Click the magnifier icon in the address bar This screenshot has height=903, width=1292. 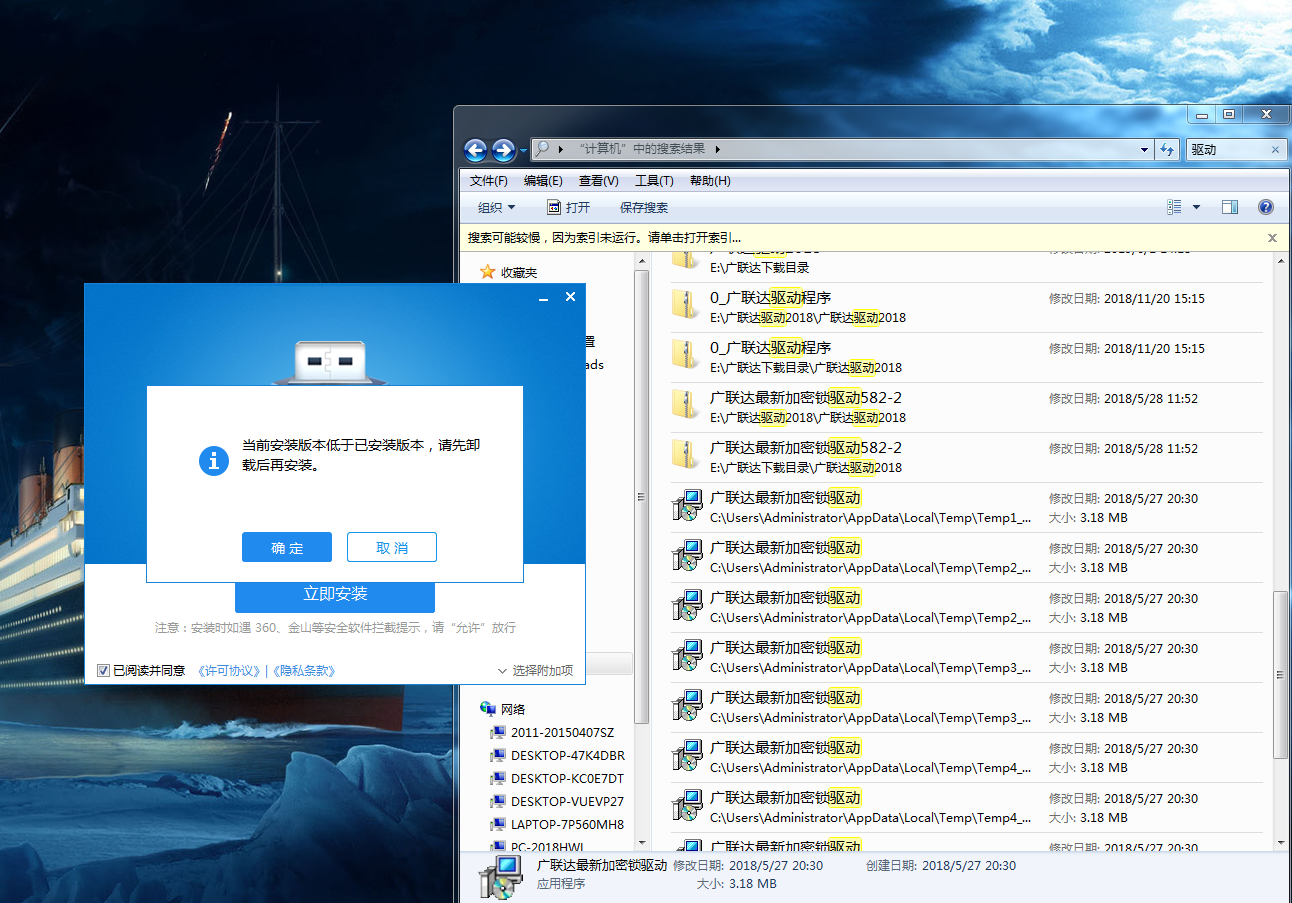(542, 149)
